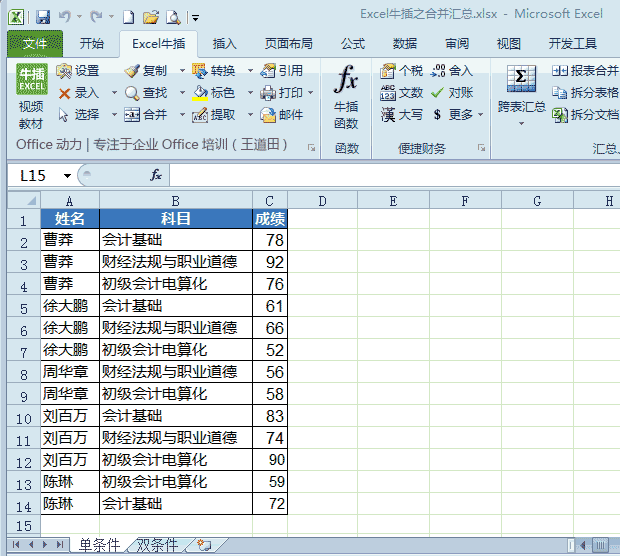Switch to the 开发工具 ribbon tab

573,43
